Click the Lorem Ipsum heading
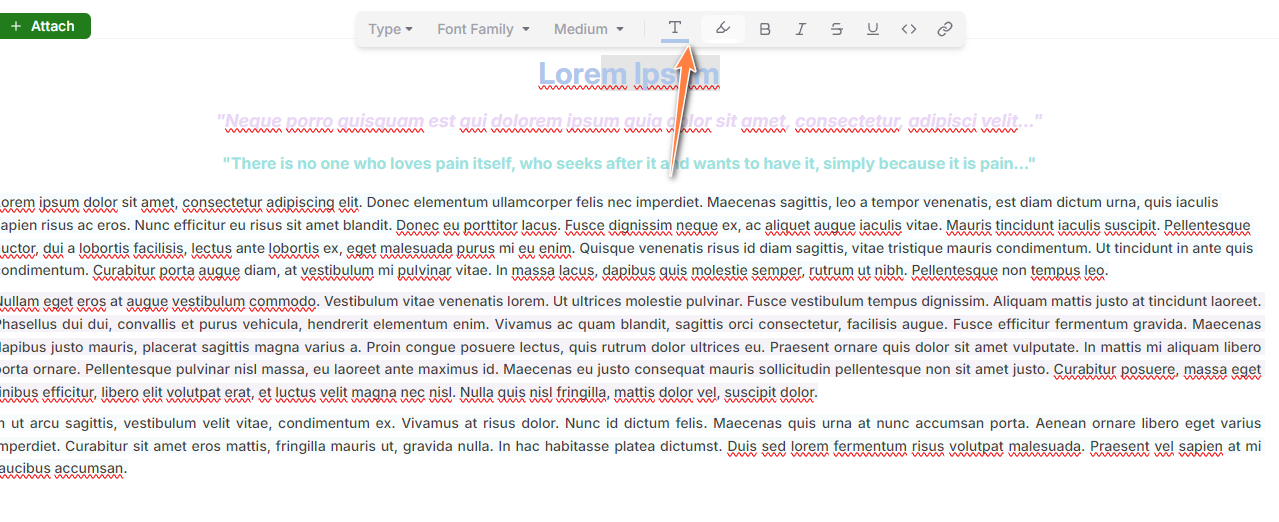This screenshot has width=1279, height=522. [628, 74]
